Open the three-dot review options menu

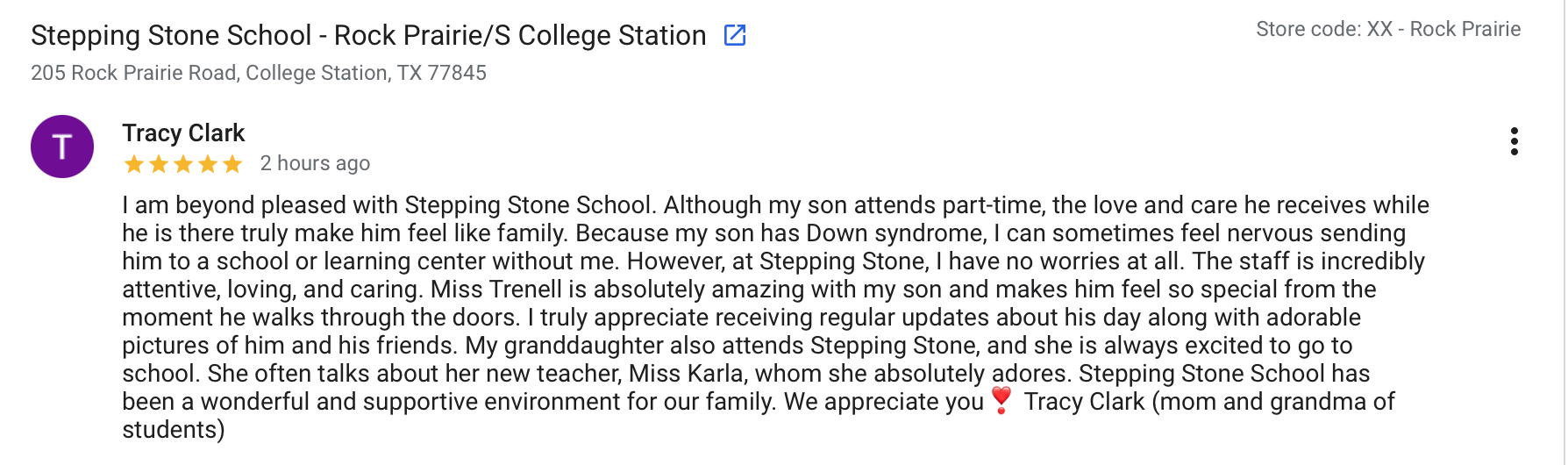click(x=1514, y=141)
